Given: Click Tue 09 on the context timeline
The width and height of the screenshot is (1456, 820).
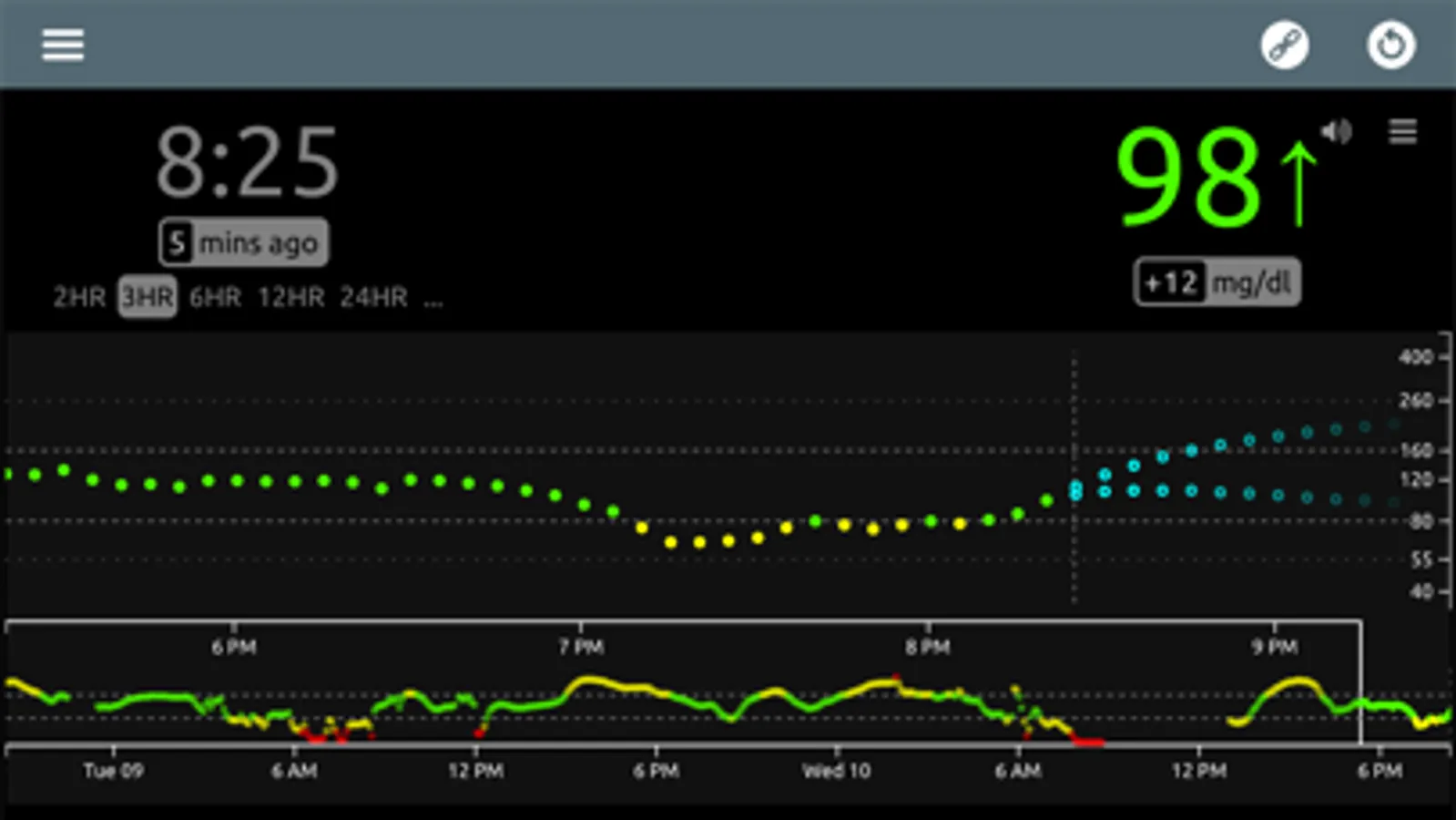Looking at the screenshot, I should [113, 771].
